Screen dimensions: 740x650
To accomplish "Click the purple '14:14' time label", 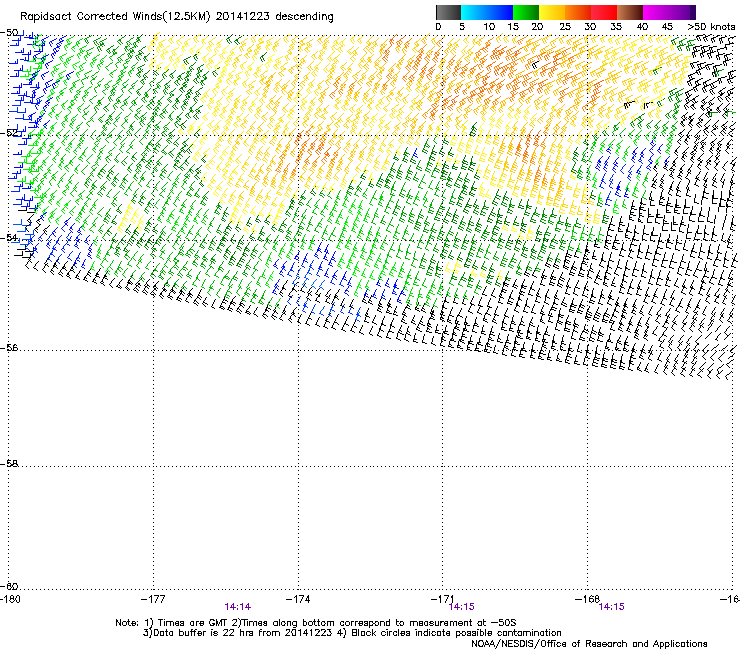I will [237, 607].
